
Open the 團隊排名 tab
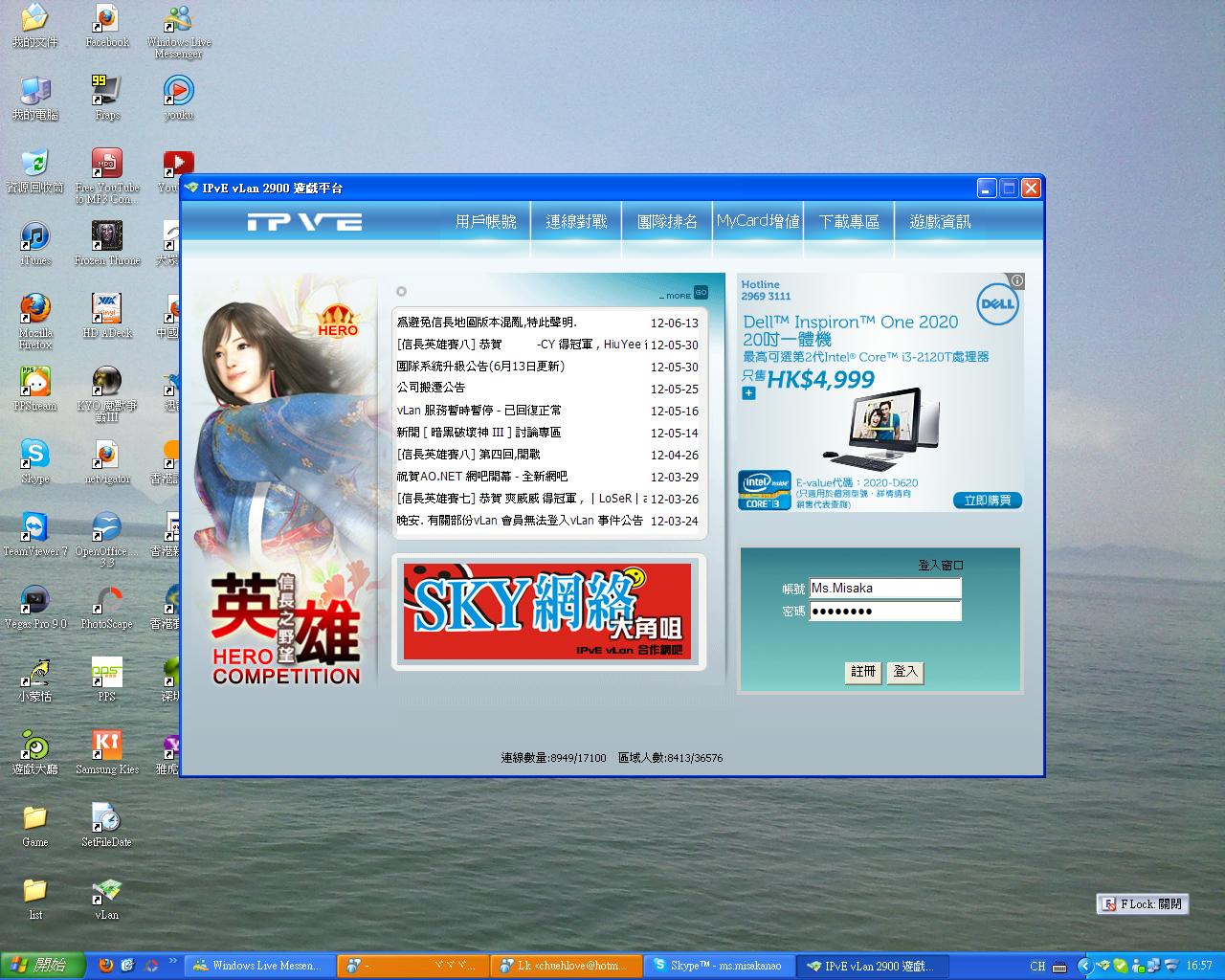click(x=667, y=222)
